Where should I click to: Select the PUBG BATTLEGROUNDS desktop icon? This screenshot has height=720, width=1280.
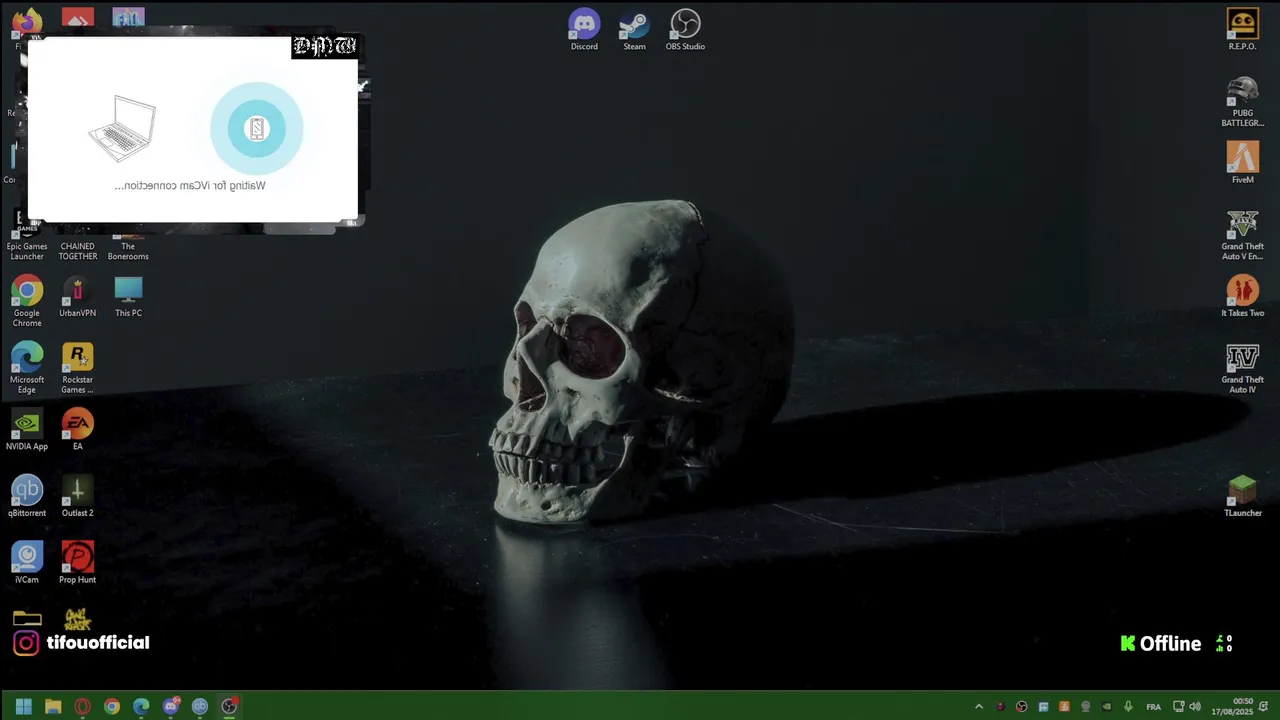pyautogui.click(x=1242, y=101)
